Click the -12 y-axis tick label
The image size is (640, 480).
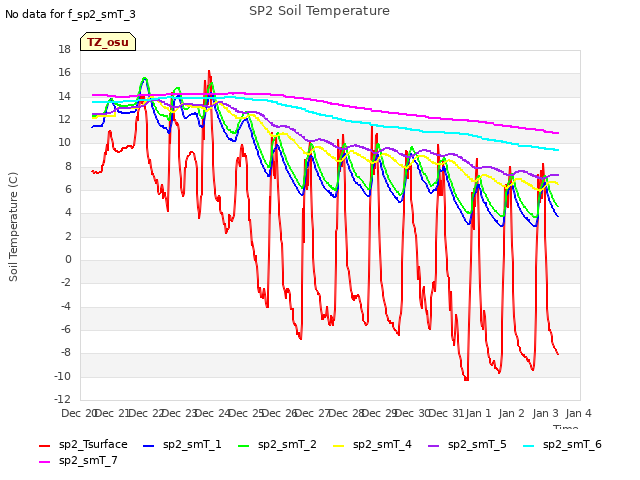[62, 399]
